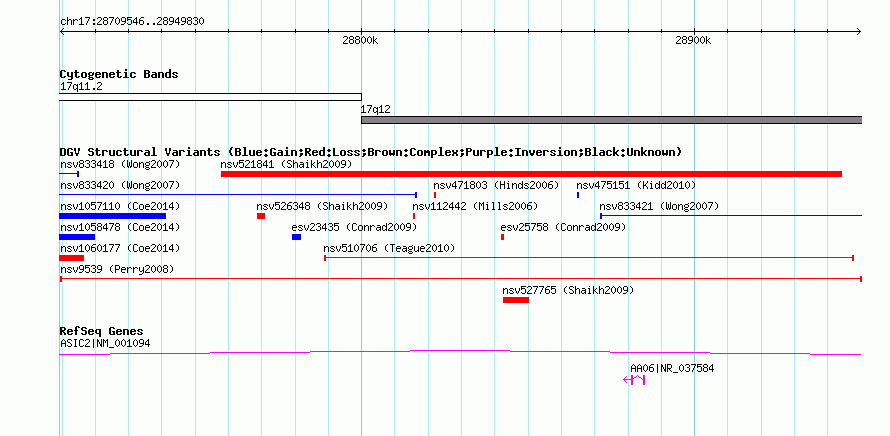This screenshot has width=890, height=436.
Task: Click the nsv521841 (Shaikh2009) label
Action: pyautogui.click(x=286, y=164)
